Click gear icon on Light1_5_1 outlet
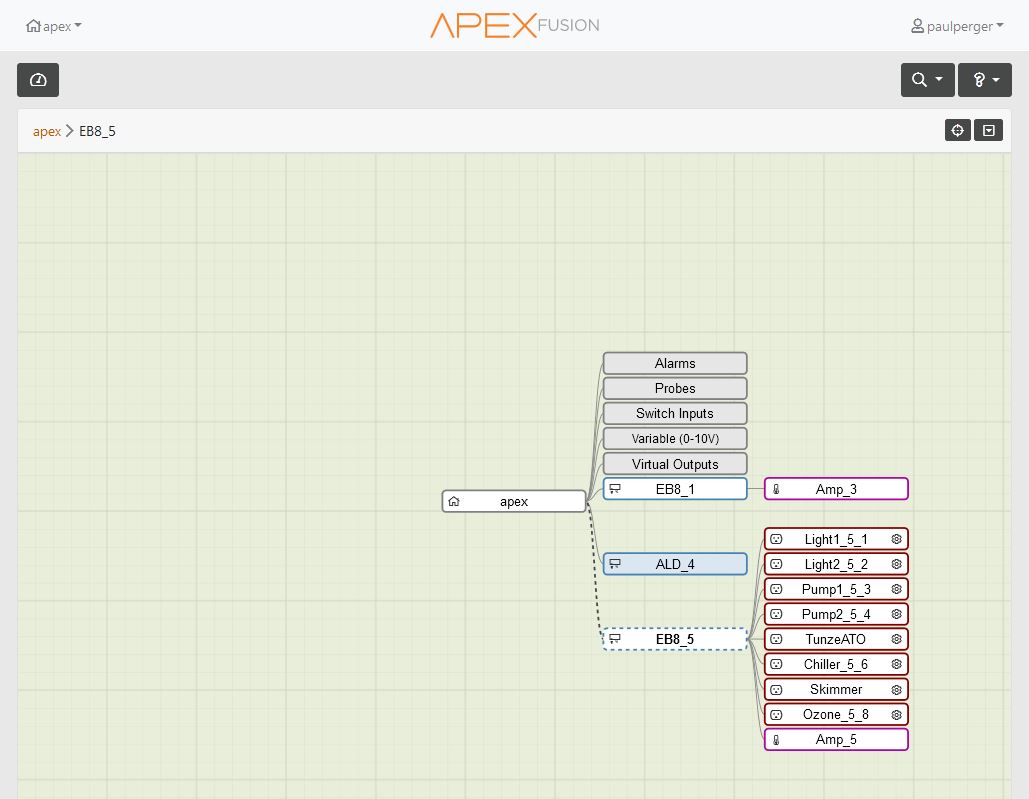Image resolution: width=1029 pixels, height=799 pixels. tap(896, 539)
